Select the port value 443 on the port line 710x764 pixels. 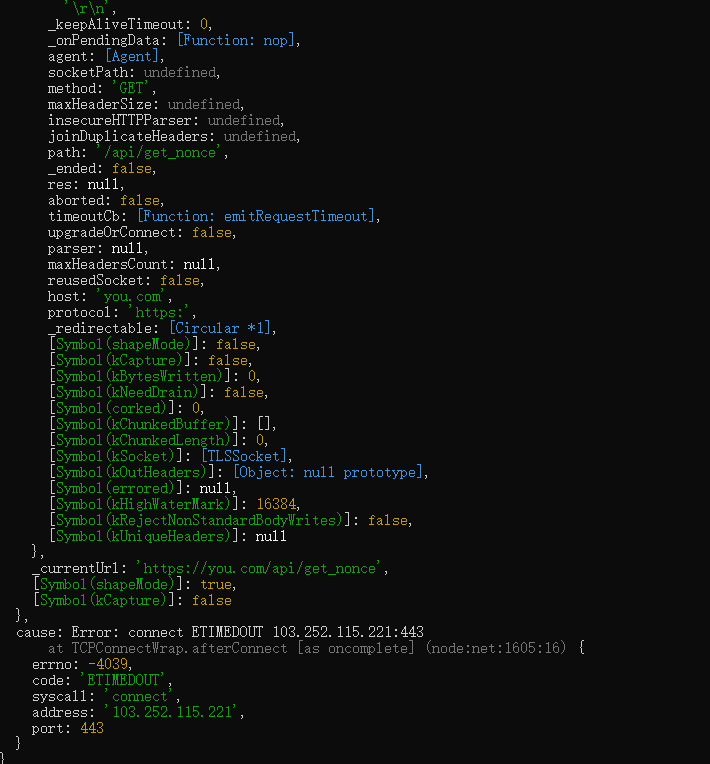pos(91,728)
